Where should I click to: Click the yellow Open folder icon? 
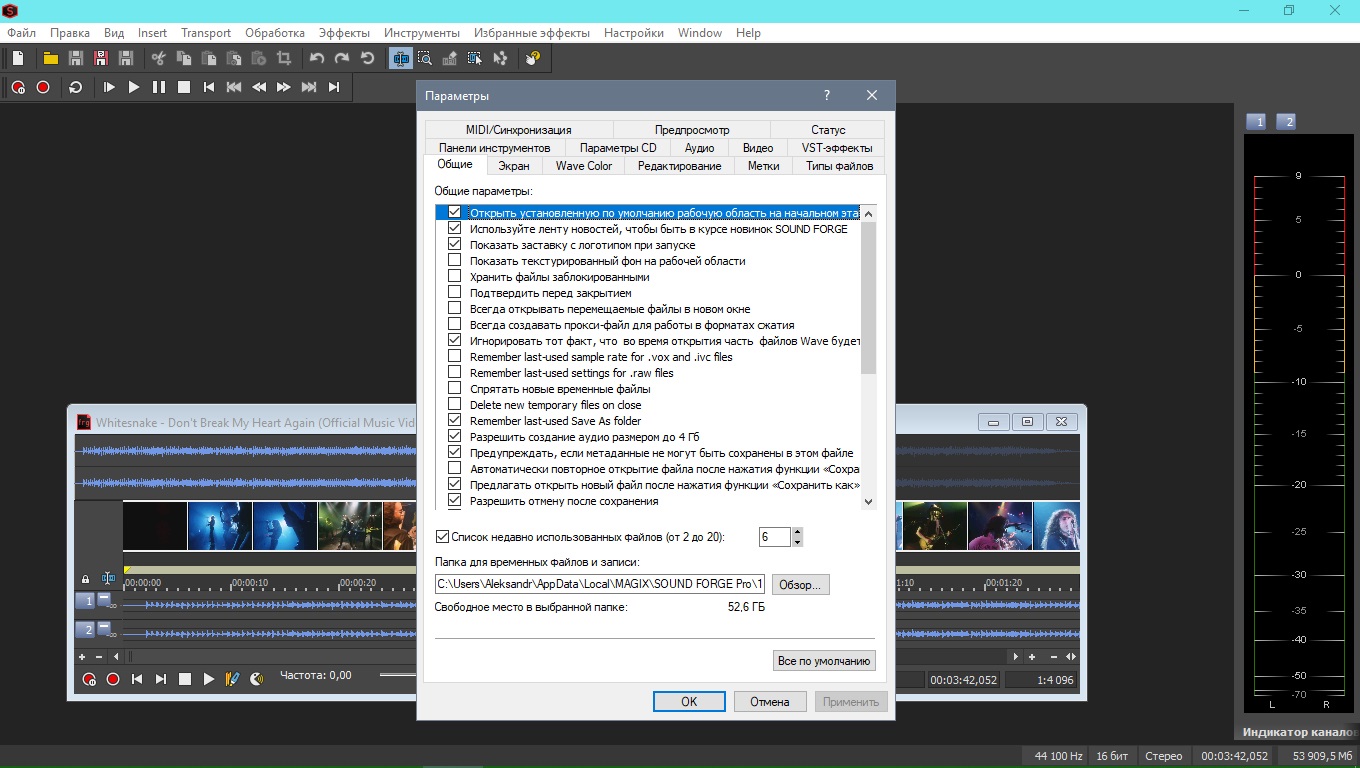click(50, 59)
